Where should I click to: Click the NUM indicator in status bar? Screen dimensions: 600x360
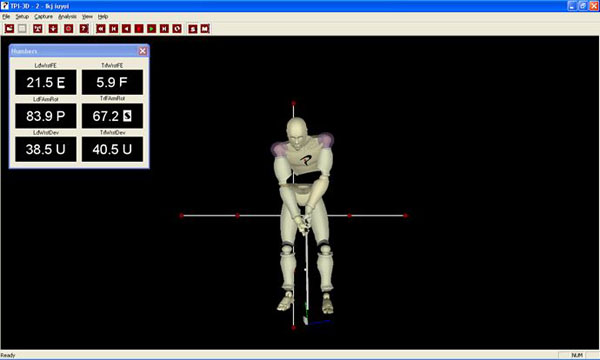coord(577,355)
